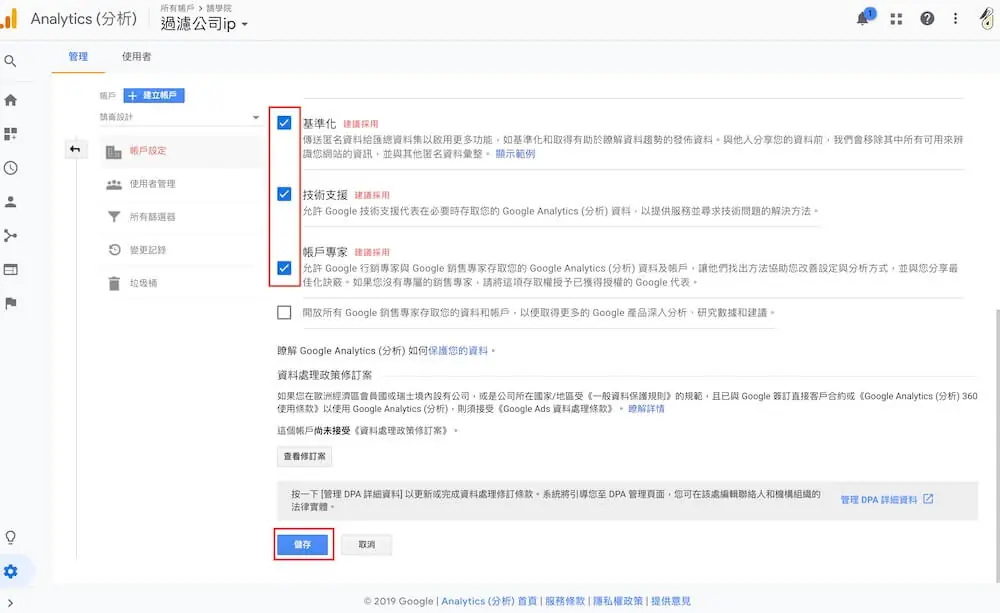Open the 過濾公司ip view selector dropdown
Image resolution: width=1000 pixels, height=613 pixels.
click(x=204, y=24)
